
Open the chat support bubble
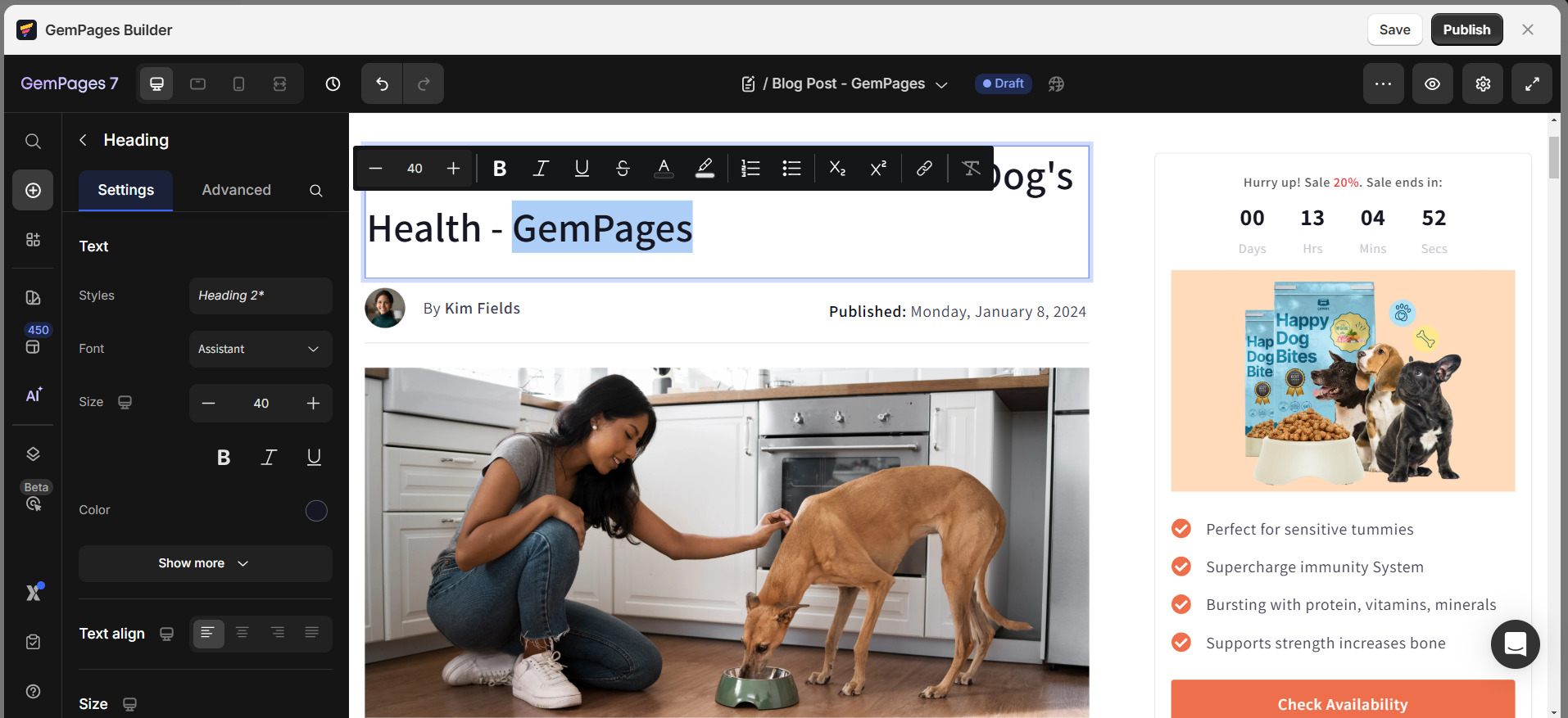[1516, 644]
